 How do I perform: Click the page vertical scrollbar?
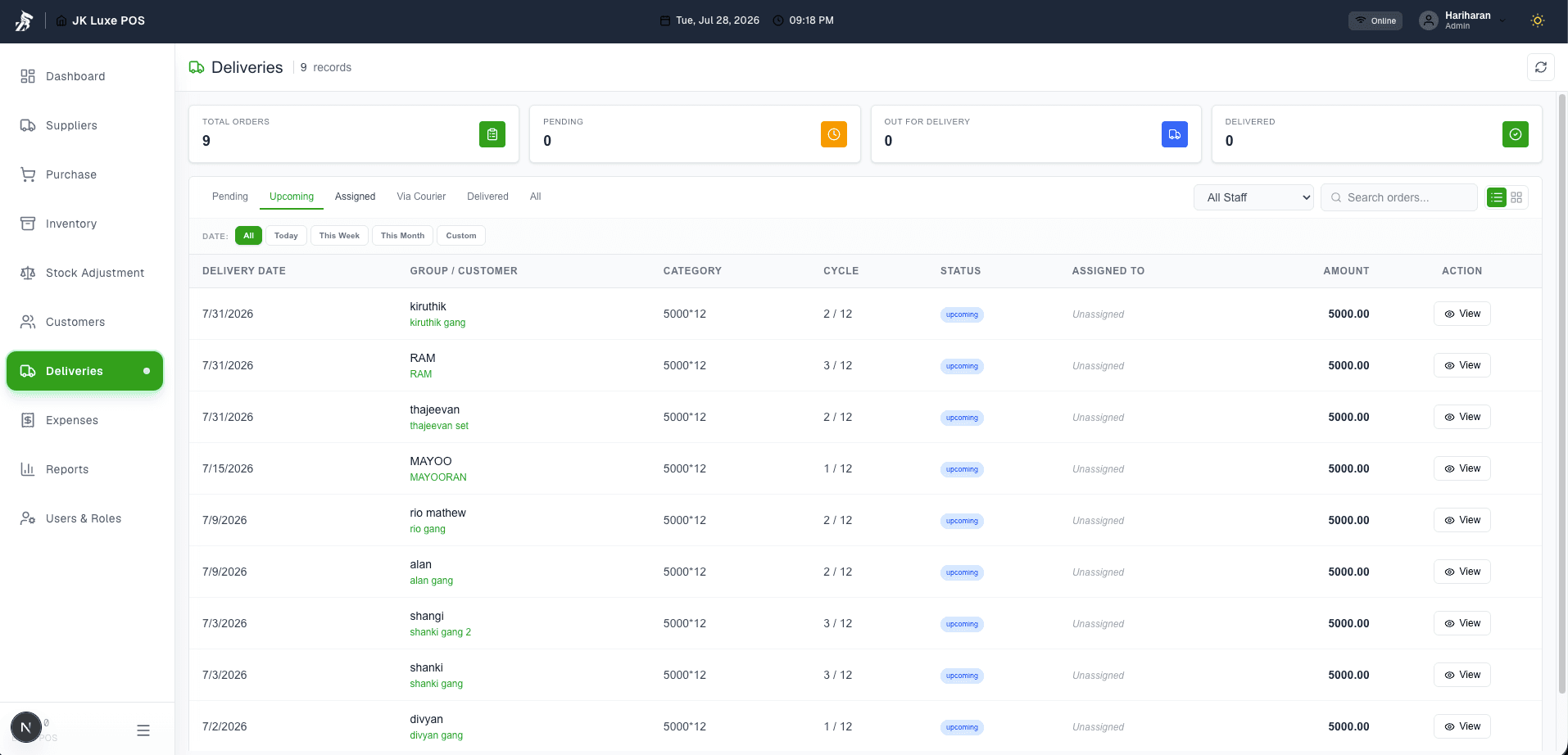[1561, 393]
